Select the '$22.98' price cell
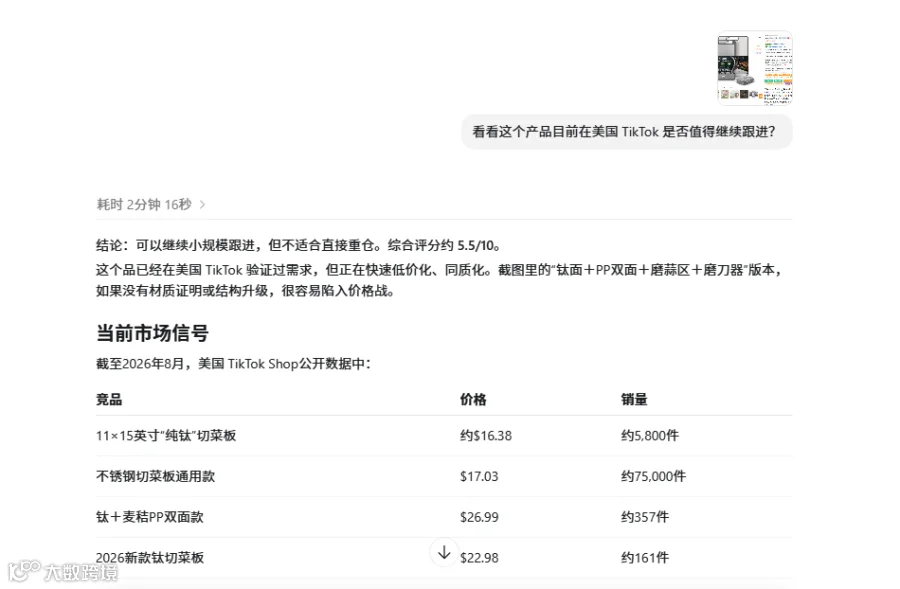The image size is (900, 589). tap(479, 557)
